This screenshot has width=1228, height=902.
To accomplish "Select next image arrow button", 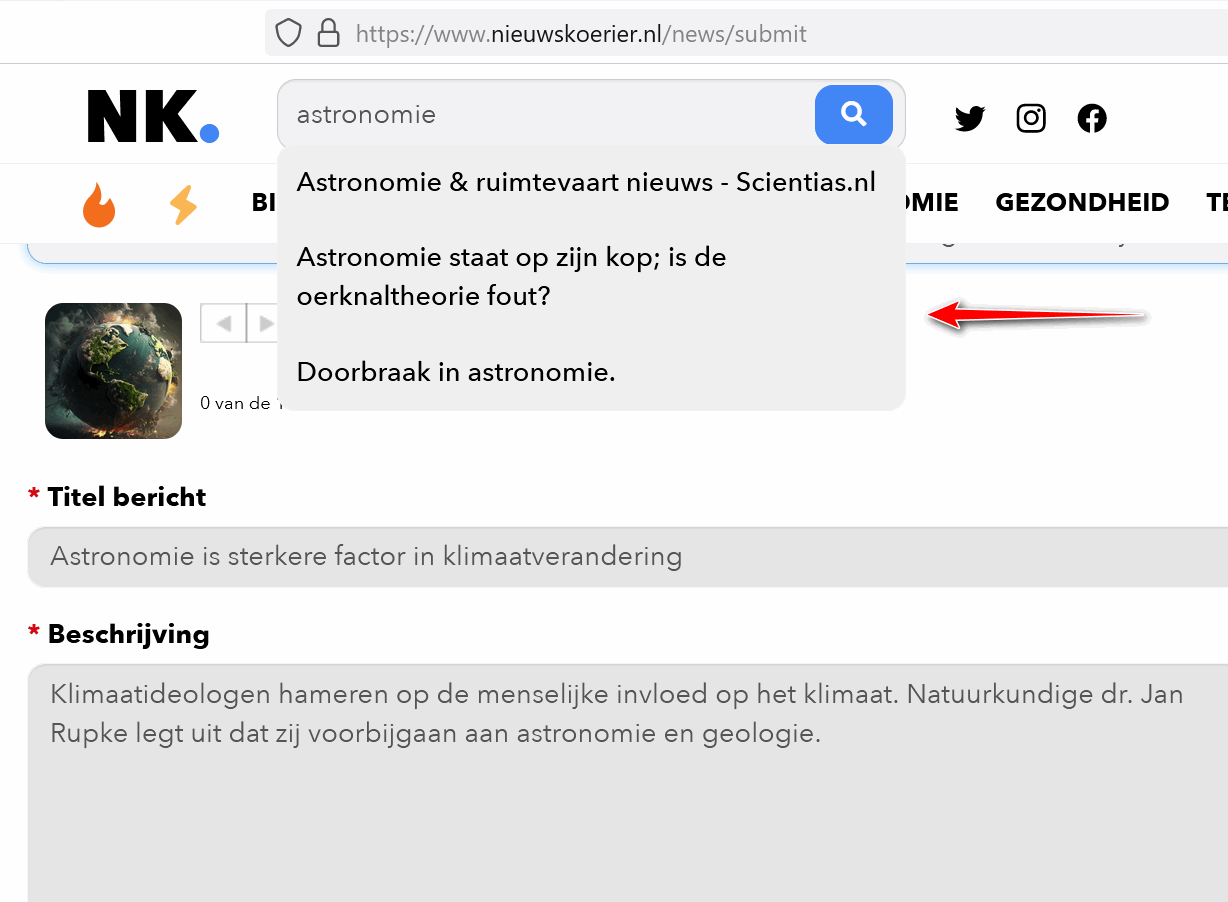I will (x=263, y=323).
